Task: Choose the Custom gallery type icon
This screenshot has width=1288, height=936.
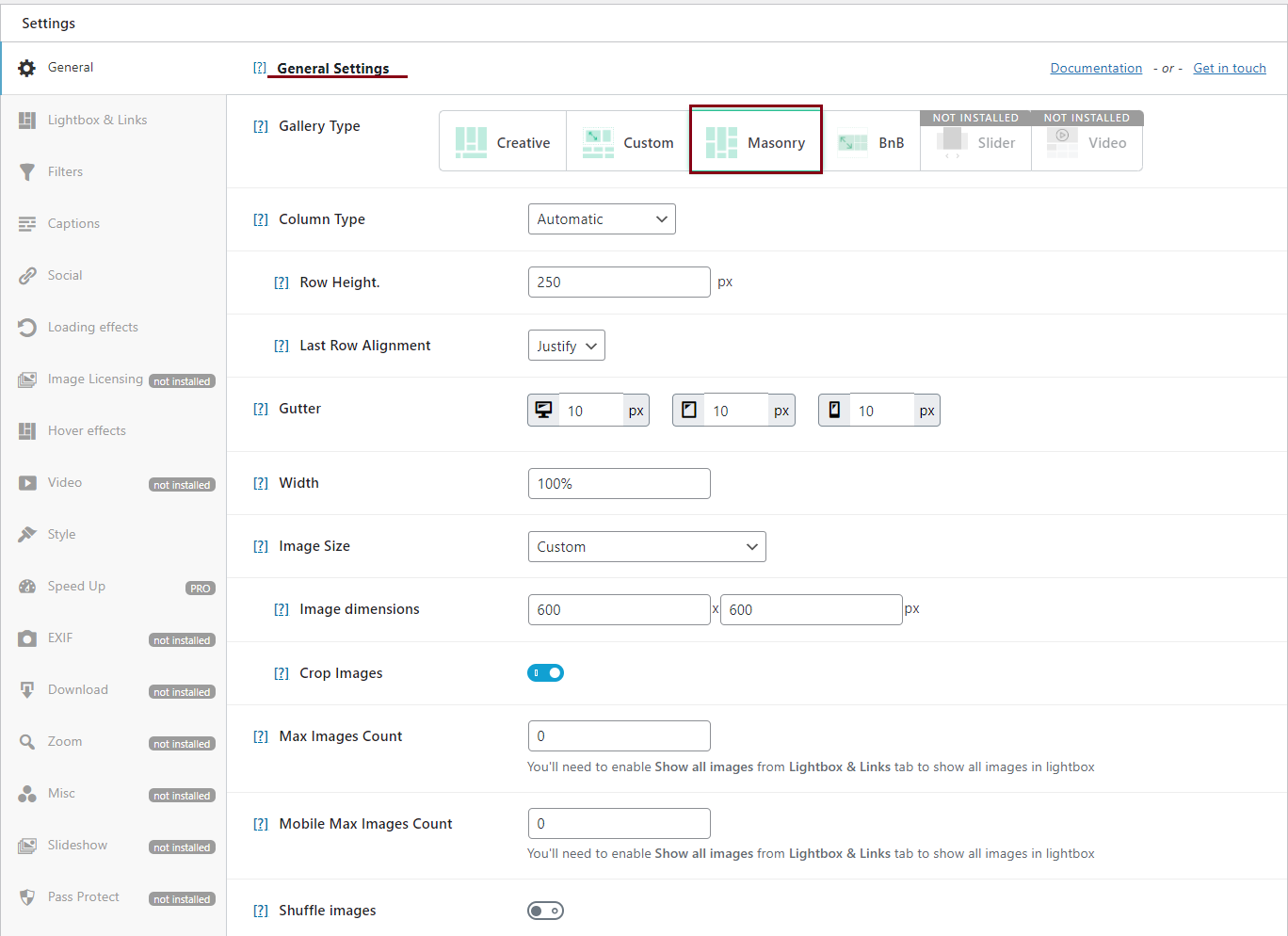Action: [x=598, y=142]
